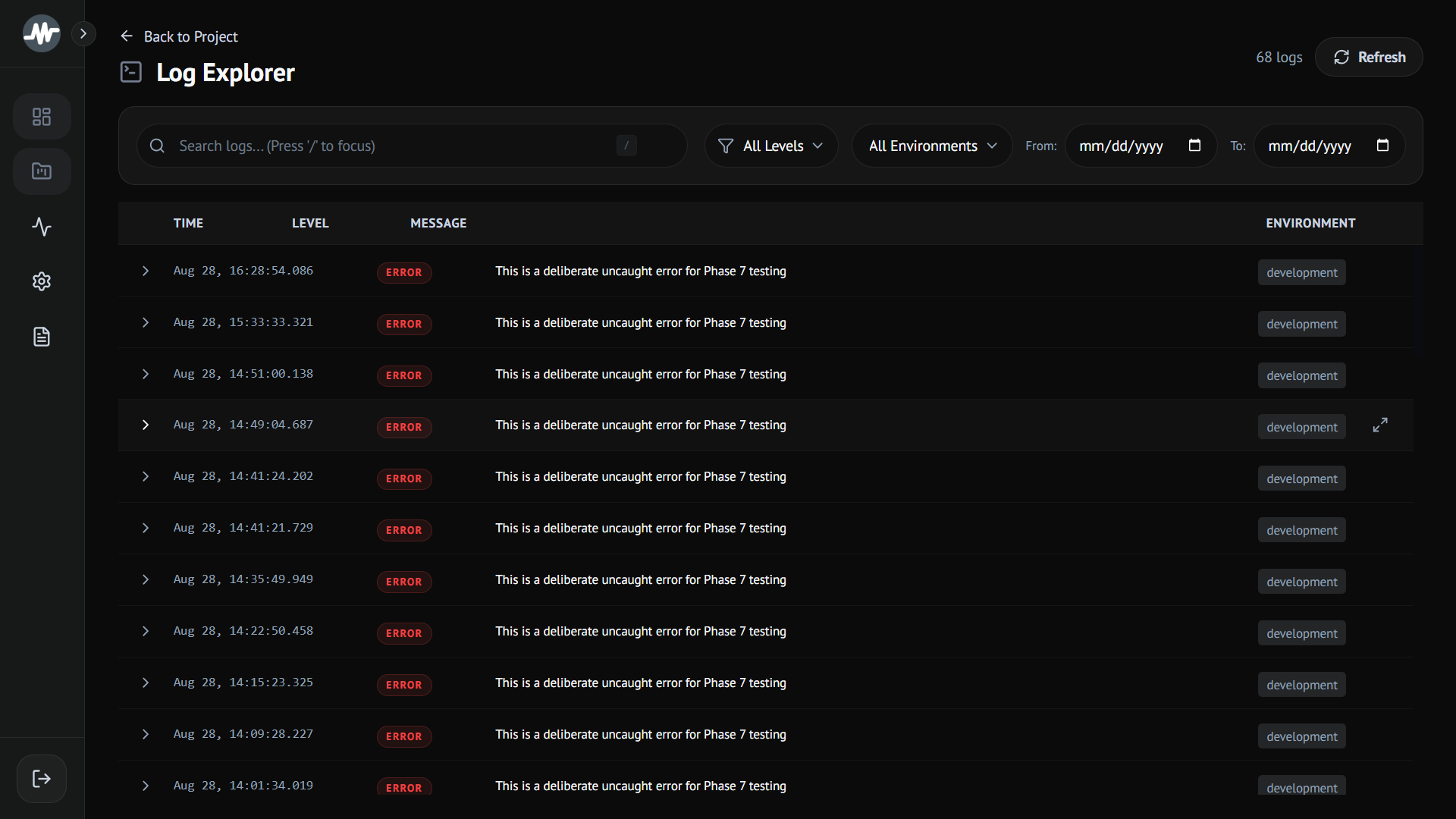Image resolution: width=1456 pixels, height=819 pixels.
Task: Click the LEVEL column header
Action: 310,223
